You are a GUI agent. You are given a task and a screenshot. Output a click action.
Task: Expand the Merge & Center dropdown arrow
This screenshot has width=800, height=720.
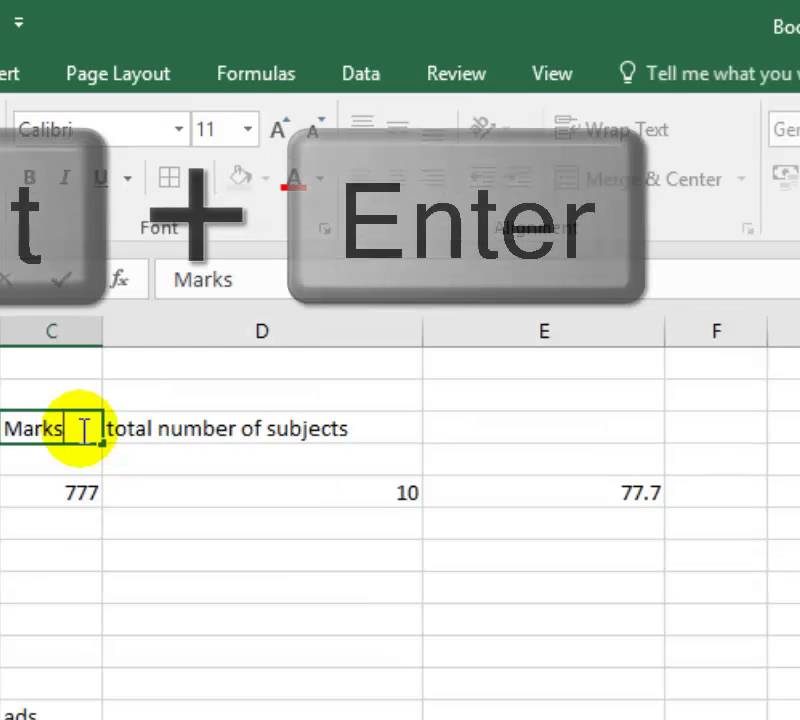(x=741, y=179)
